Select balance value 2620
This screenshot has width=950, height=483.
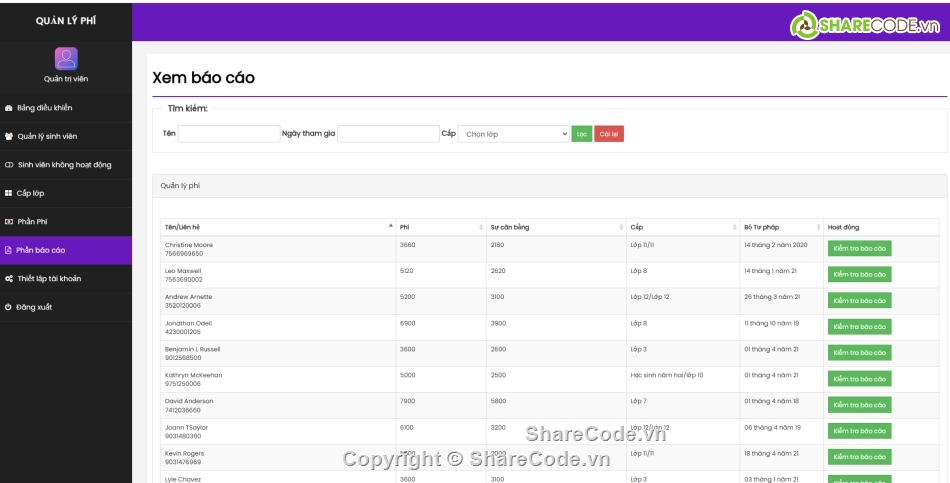(498, 271)
